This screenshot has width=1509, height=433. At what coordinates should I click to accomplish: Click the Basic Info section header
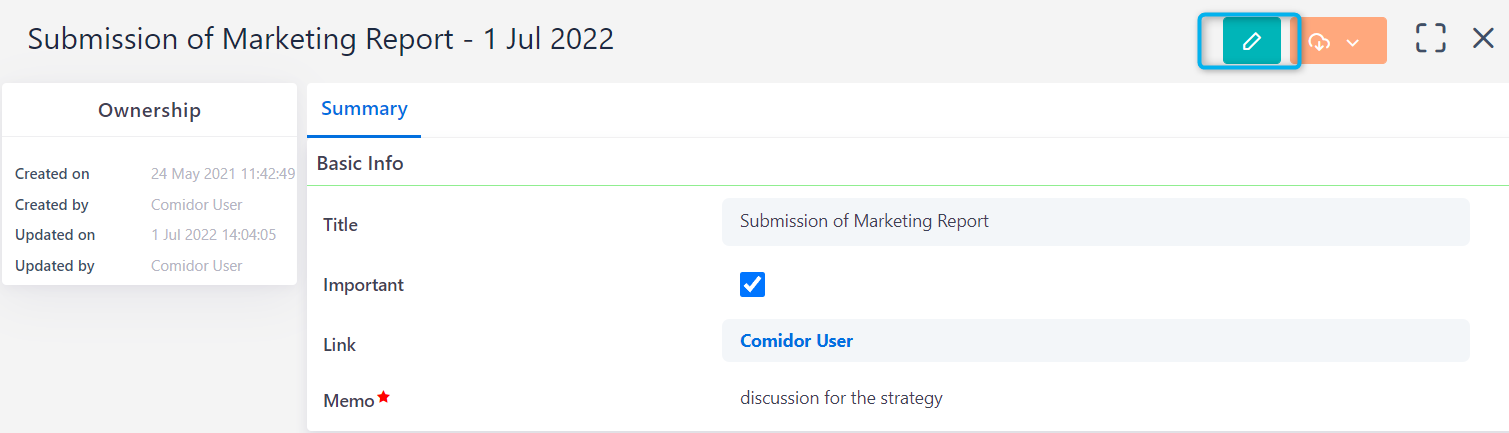[x=360, y=163]
